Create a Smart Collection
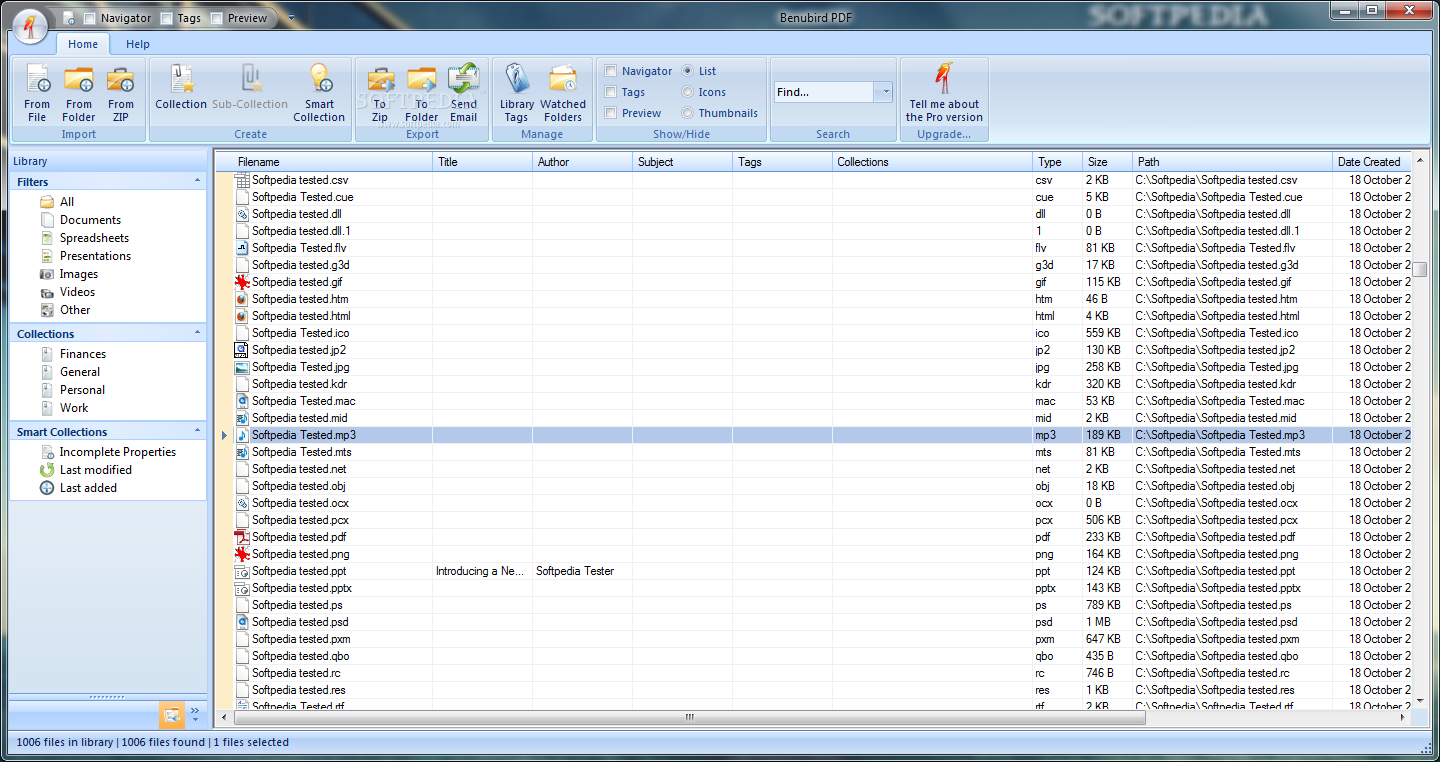The image size is (1440, 762). (319, 93)
